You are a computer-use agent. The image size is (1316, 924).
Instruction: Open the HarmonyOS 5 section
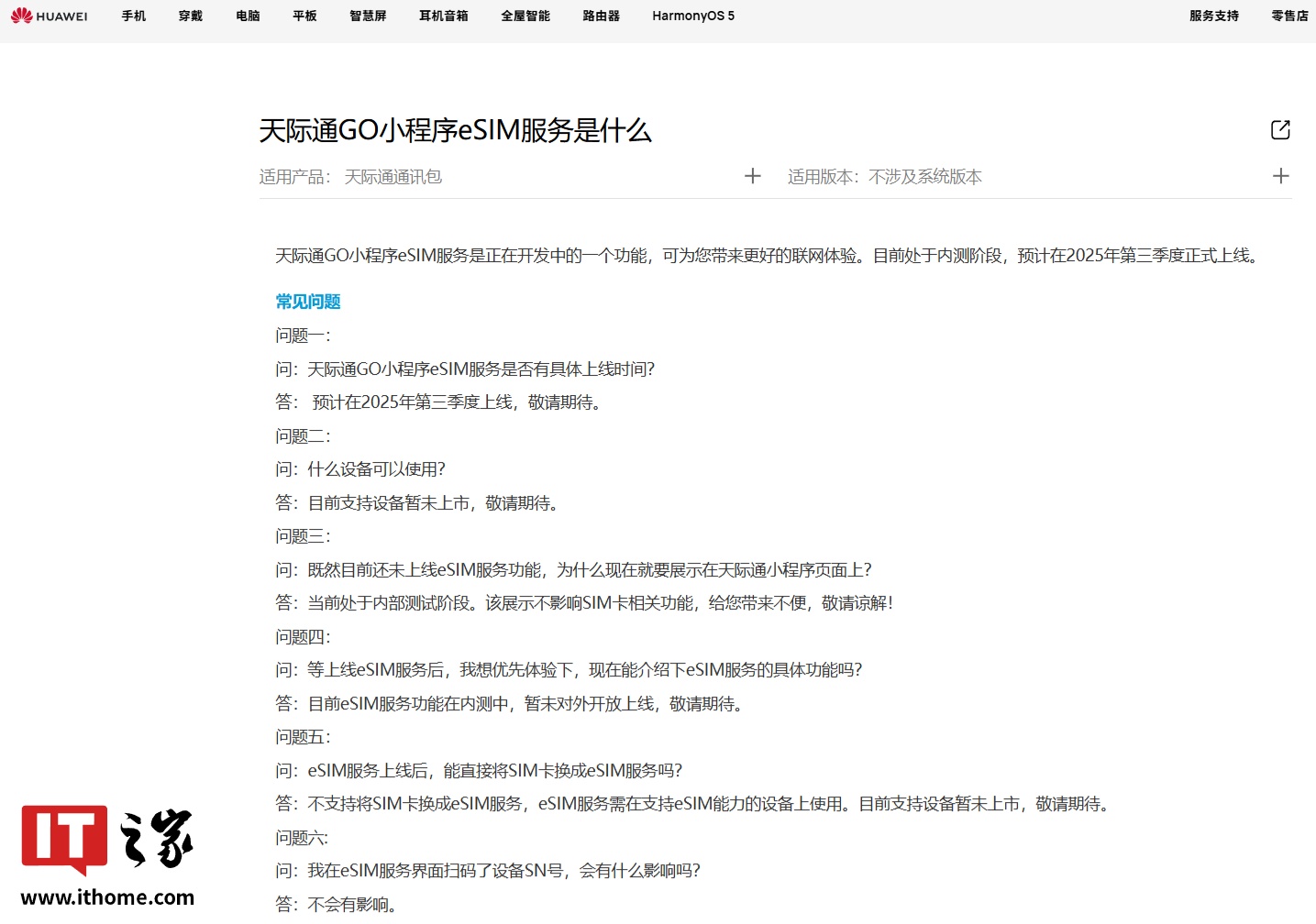click(x=692, y=16)
